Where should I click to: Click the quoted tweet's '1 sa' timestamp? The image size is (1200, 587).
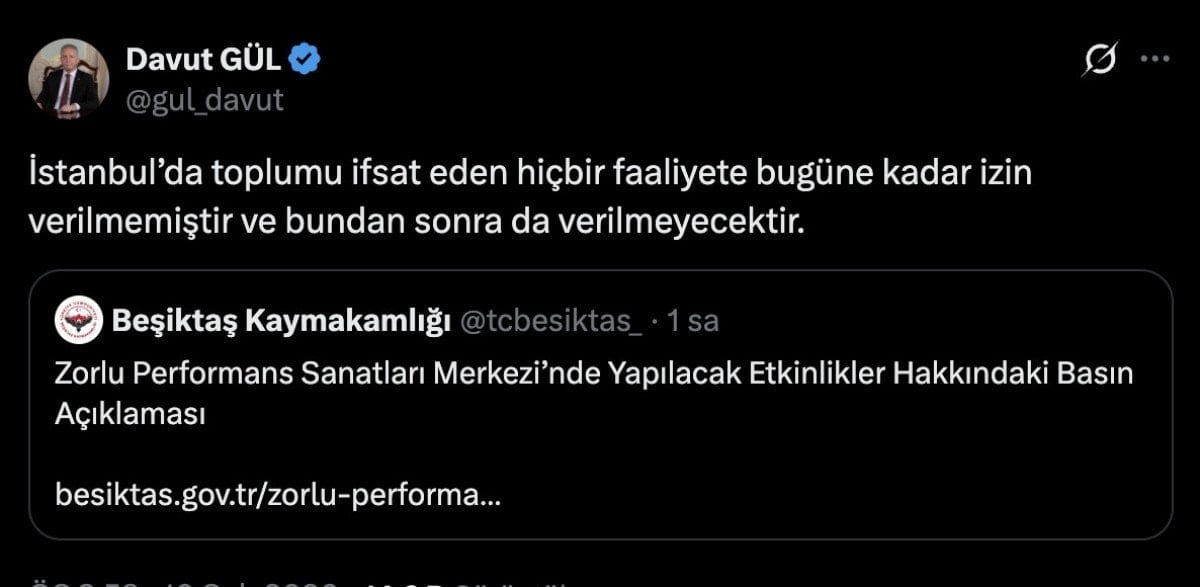click(692, 321)
